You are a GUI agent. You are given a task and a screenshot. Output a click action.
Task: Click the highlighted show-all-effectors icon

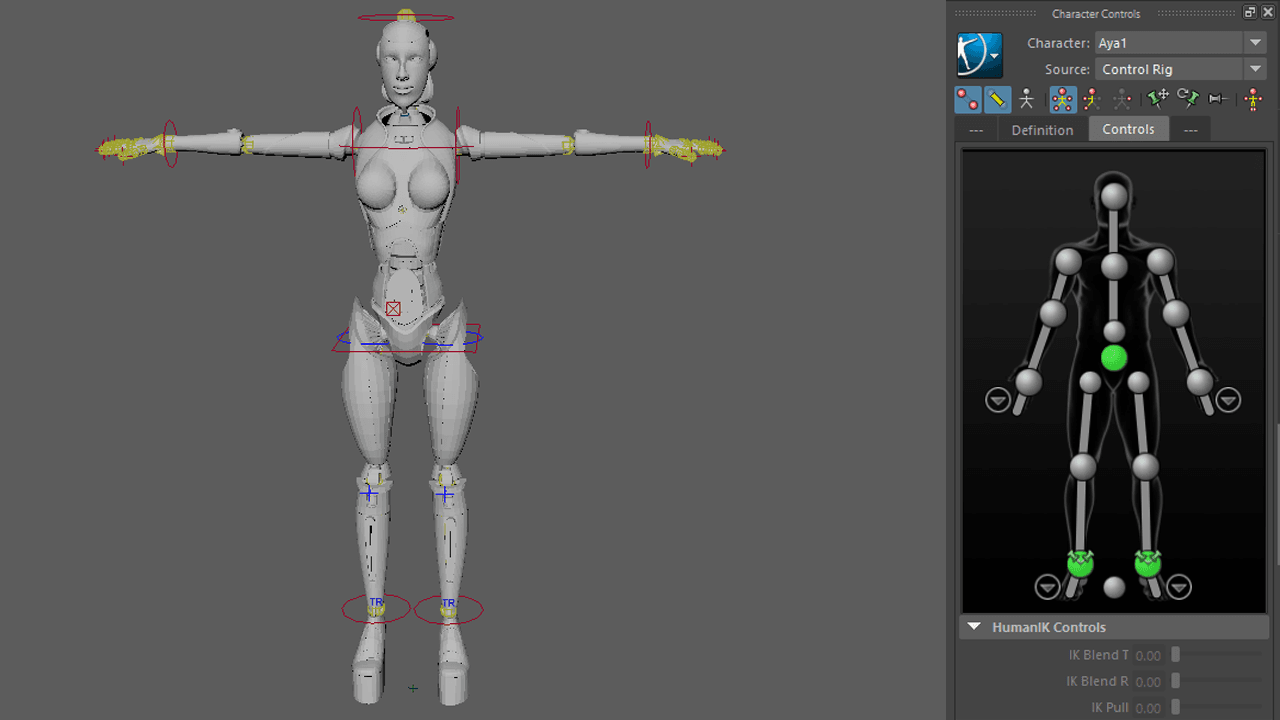click(x=1063, y=99)
